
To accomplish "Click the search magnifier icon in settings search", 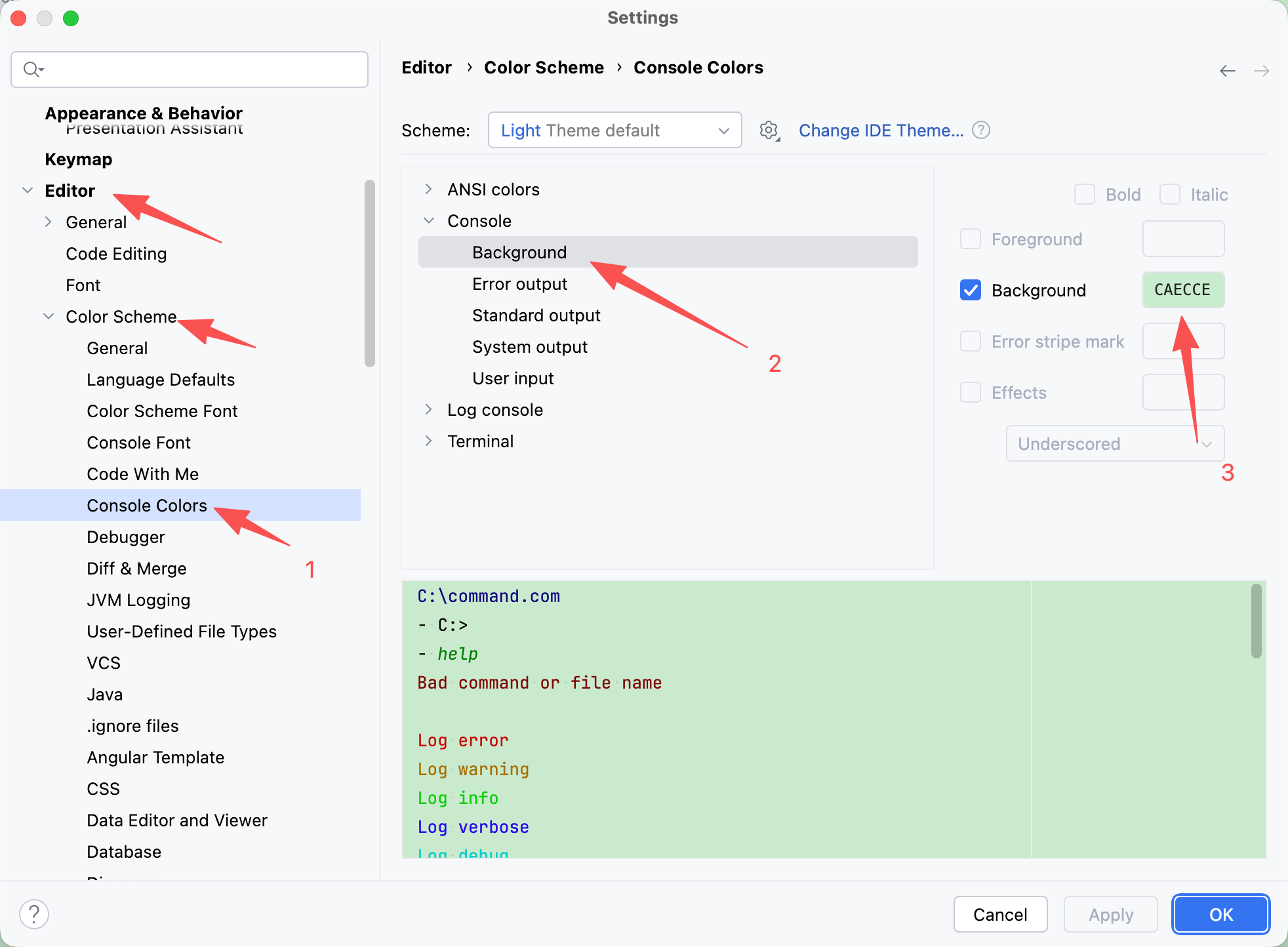I will (x=32, y=69).
